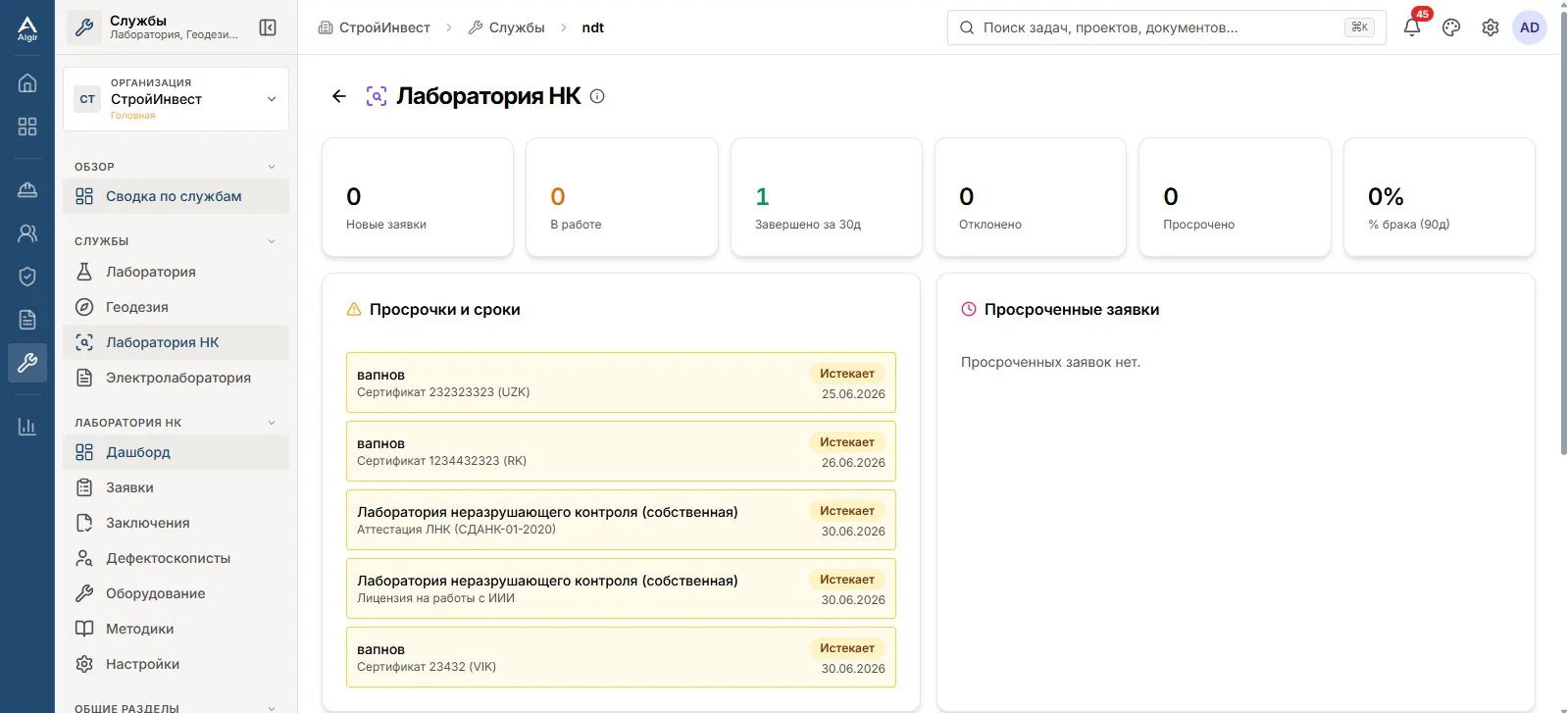Click the Просроченные заявки heading
This screenshot has height=713, width=1568.
point(1072,309)
